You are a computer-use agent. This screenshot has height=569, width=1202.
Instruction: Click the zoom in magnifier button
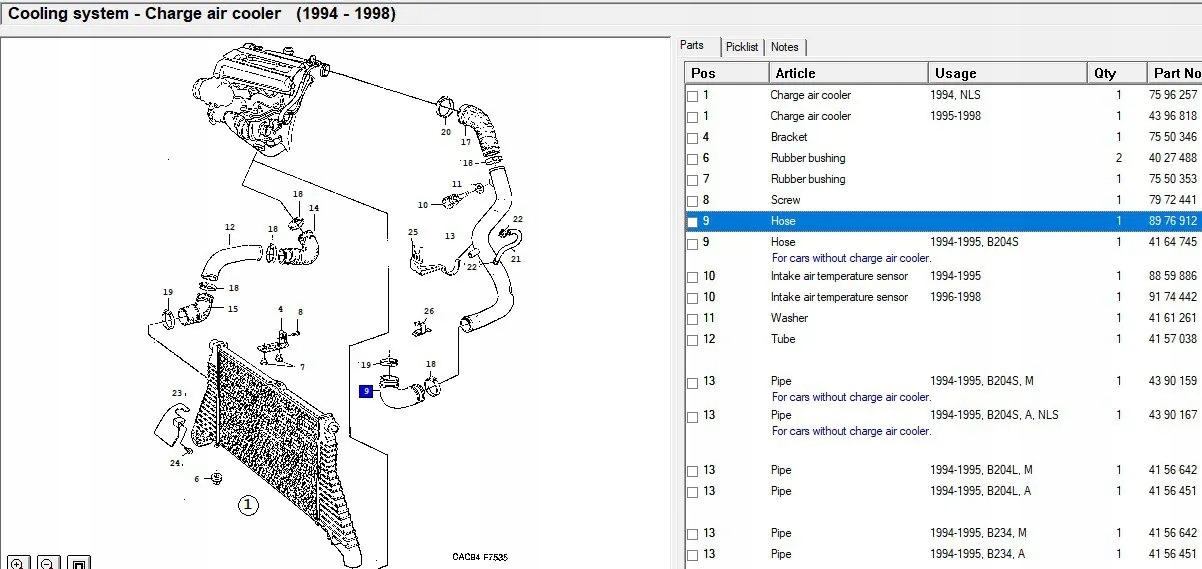tap(17, 562)
